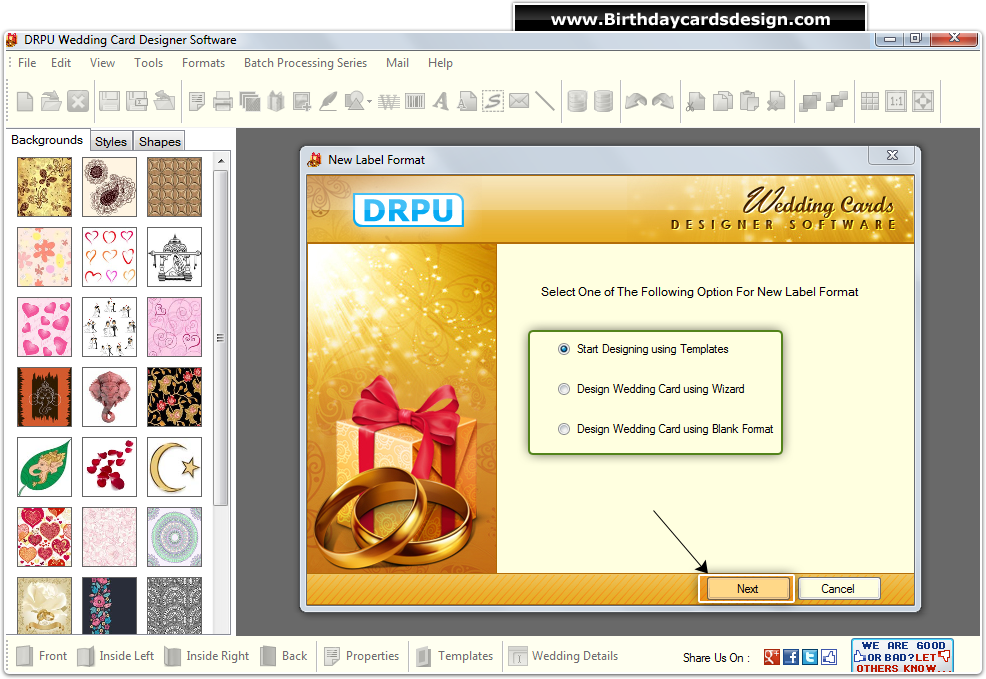Open the Help menu
Viewport: 986px width, 679px height.
pyautogui.click(x=440, y=63)
